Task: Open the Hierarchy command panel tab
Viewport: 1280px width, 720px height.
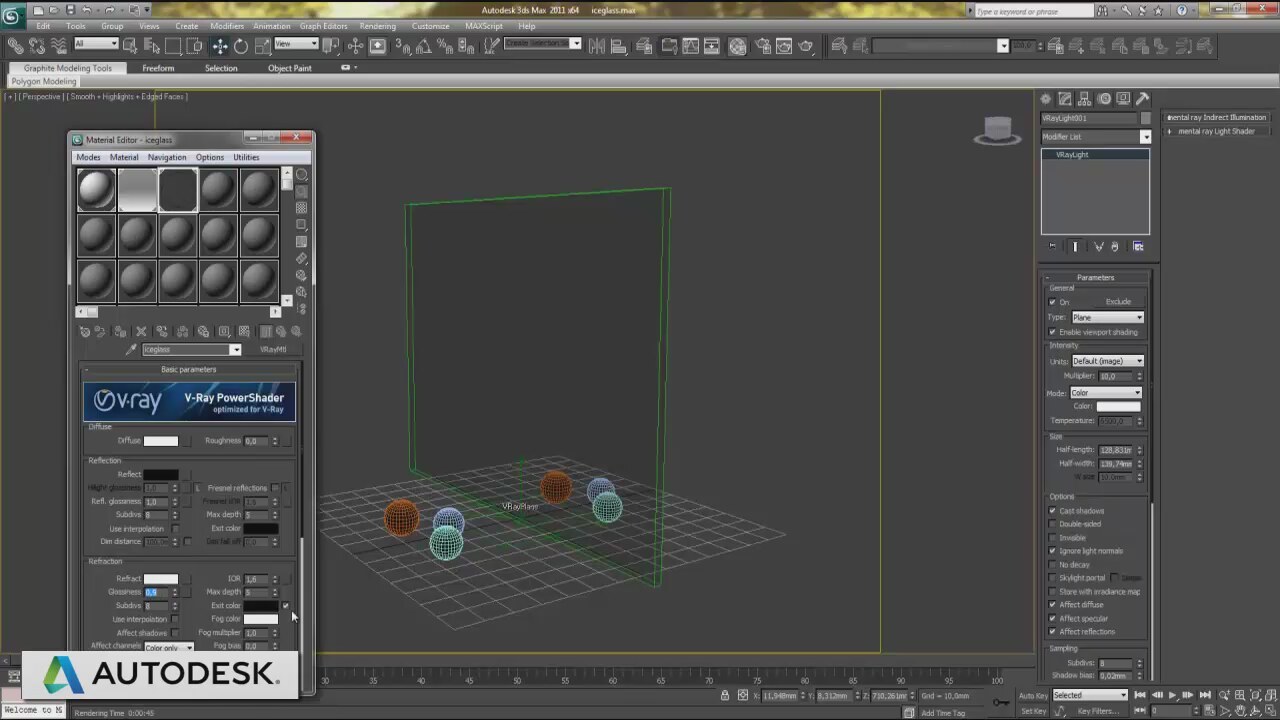Action: point(1085,99)
